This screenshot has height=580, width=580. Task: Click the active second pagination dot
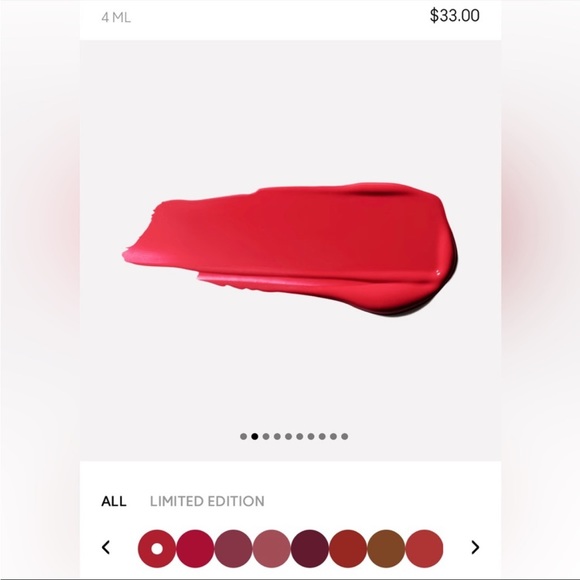[254, 436]
